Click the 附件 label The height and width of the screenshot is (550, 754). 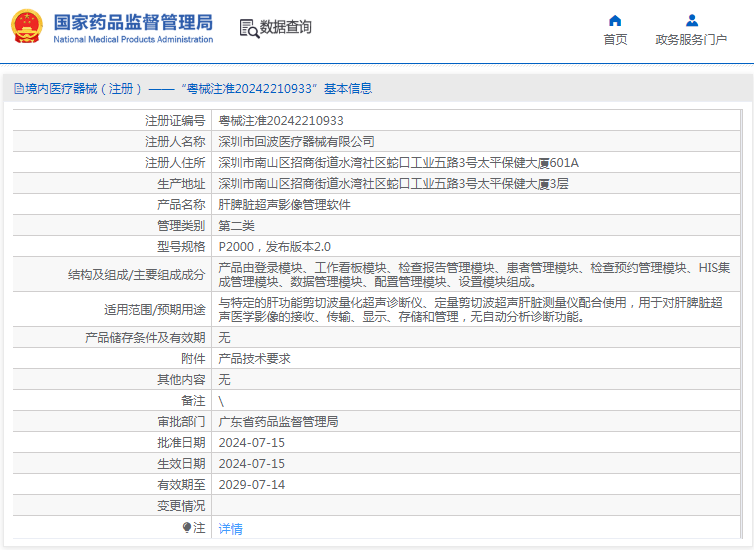(193, 359)
